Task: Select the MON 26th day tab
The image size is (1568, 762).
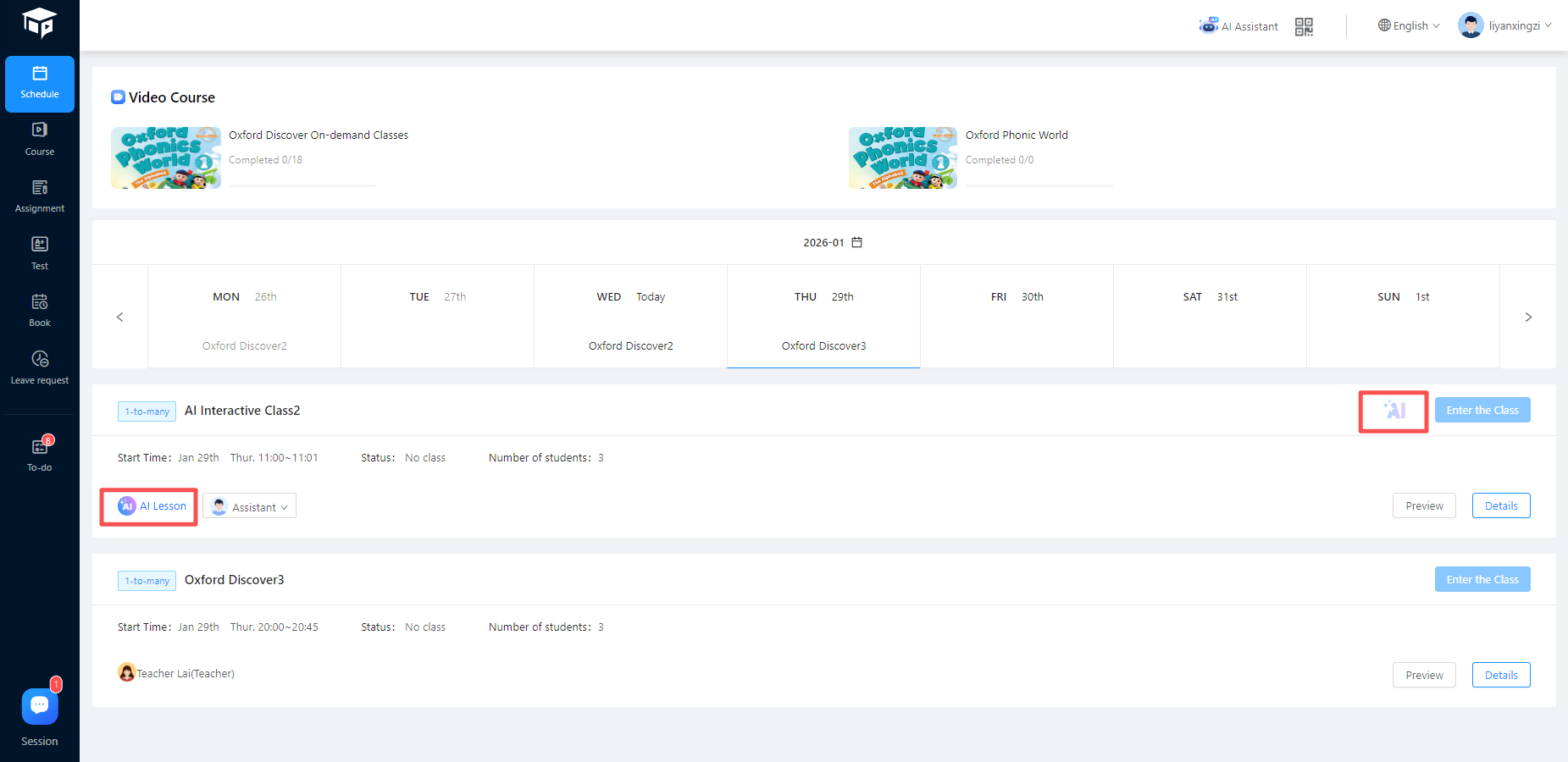Action: 244,317
